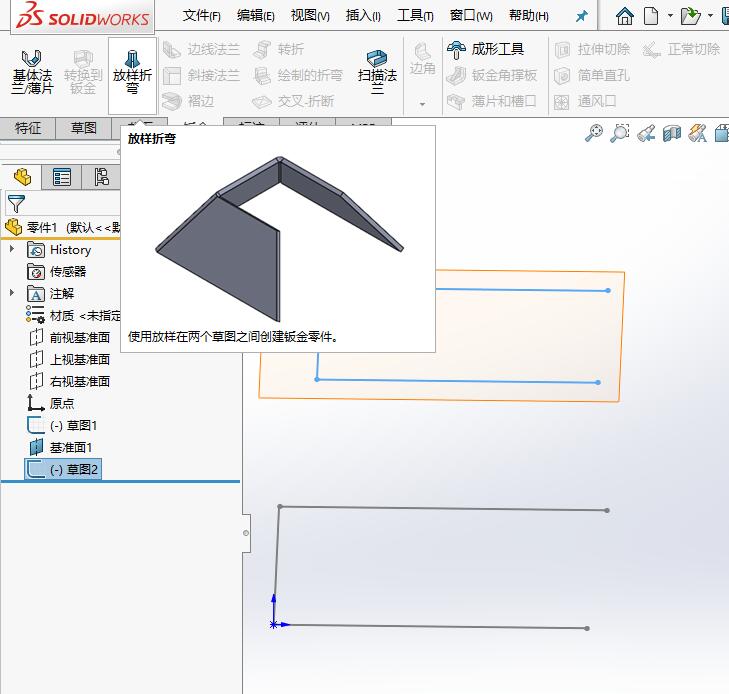The width and height of the screenshot is (729, 694).
Task: Click the Simple Hole (简单直孔) tool
Action: (x=592, y=75)
